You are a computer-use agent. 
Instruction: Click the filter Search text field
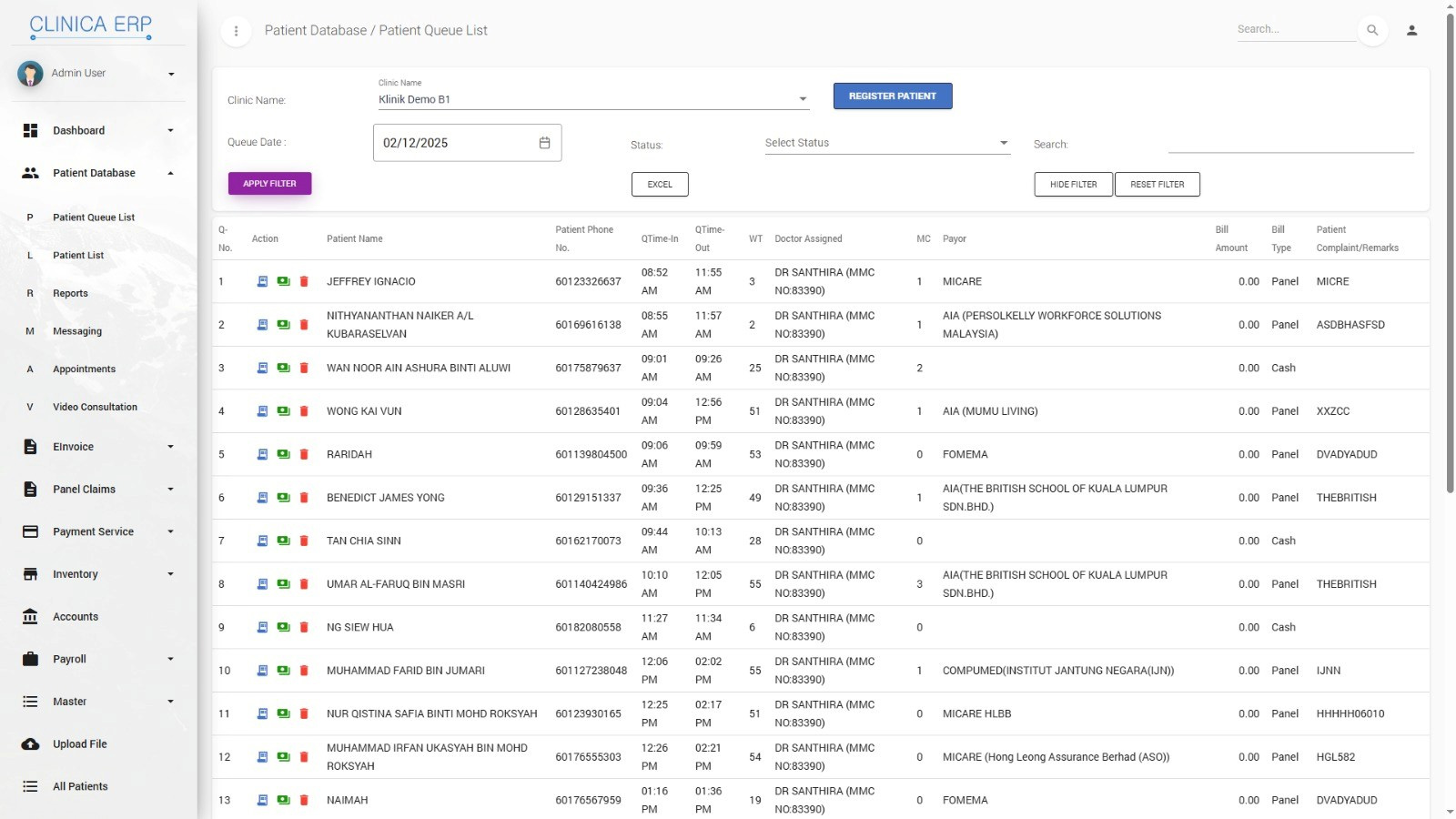[1289, 144]
